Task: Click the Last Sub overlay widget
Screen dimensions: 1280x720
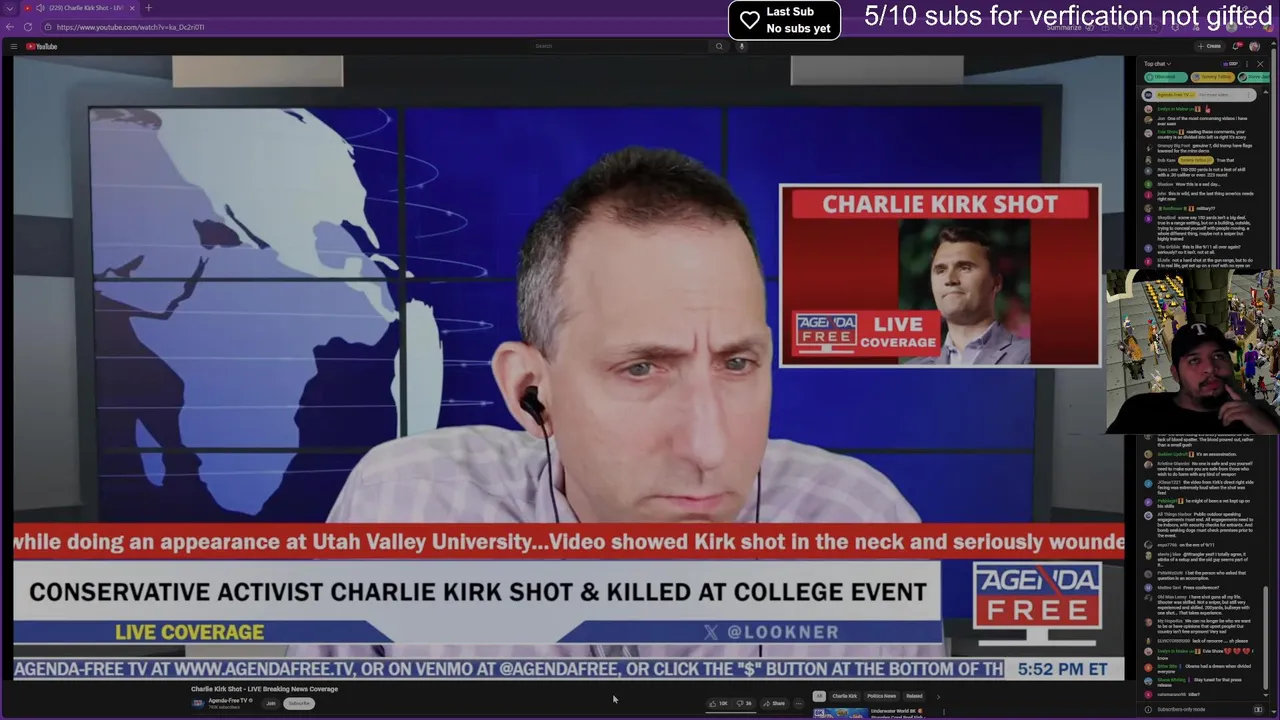Action: 784,20
